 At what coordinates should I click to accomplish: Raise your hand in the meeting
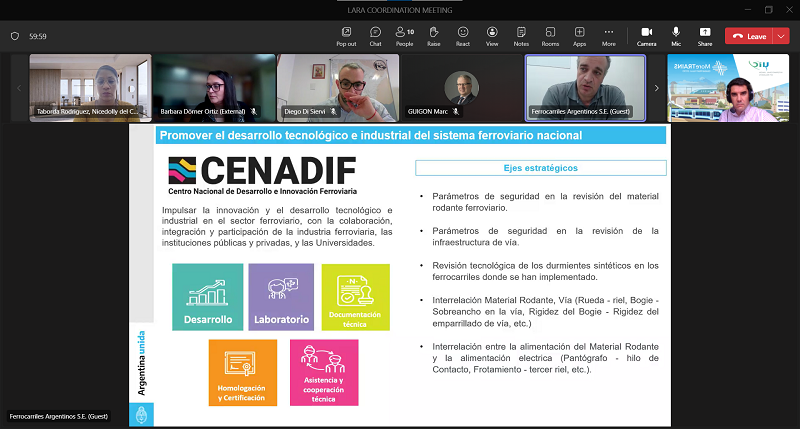click(434, 36)
